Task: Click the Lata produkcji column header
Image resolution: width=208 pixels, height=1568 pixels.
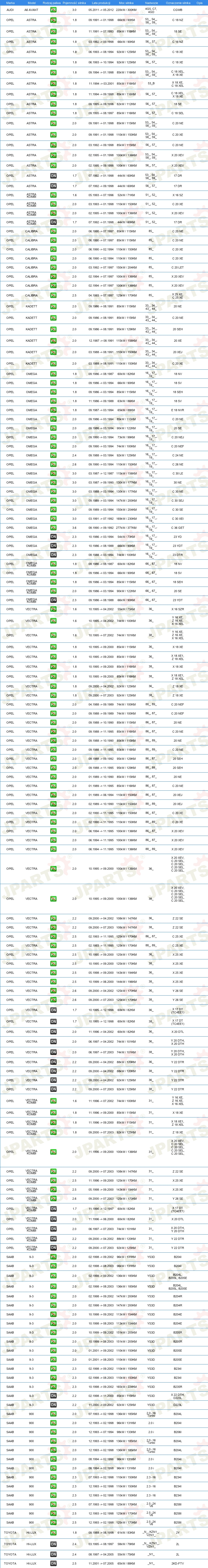Action: [101, 2]
